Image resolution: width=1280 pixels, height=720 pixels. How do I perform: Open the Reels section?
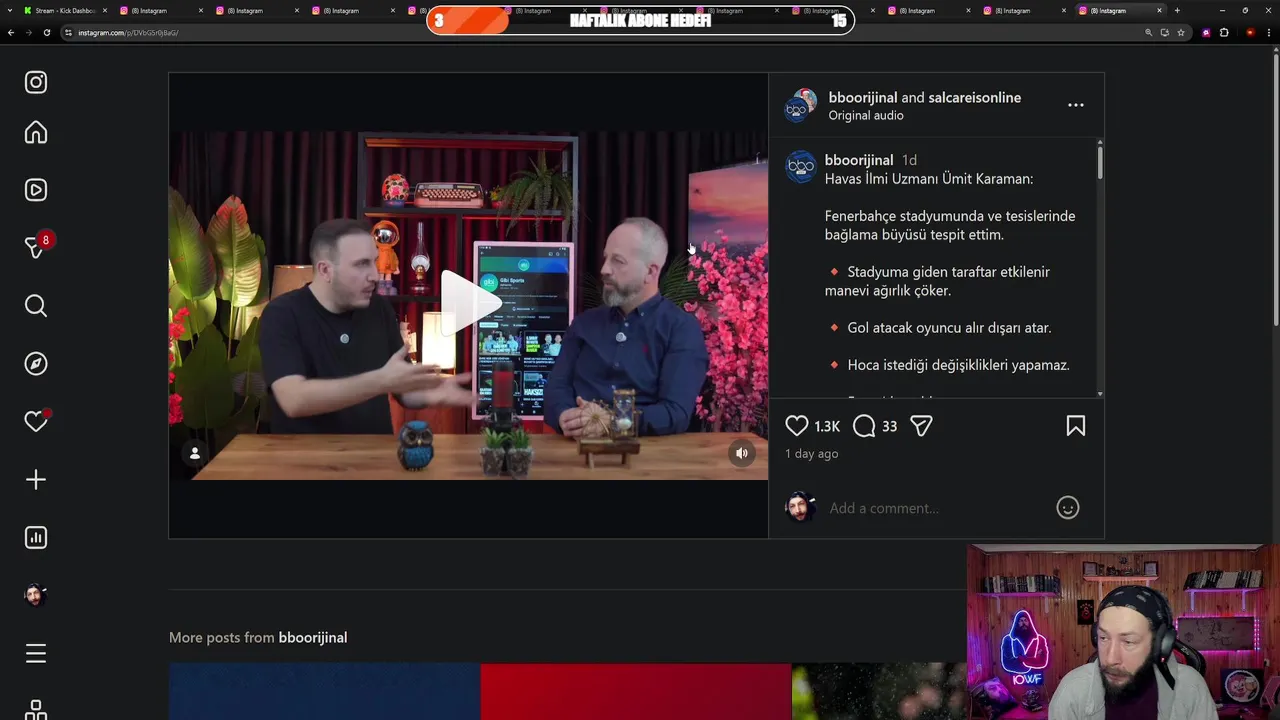(36, 190)
